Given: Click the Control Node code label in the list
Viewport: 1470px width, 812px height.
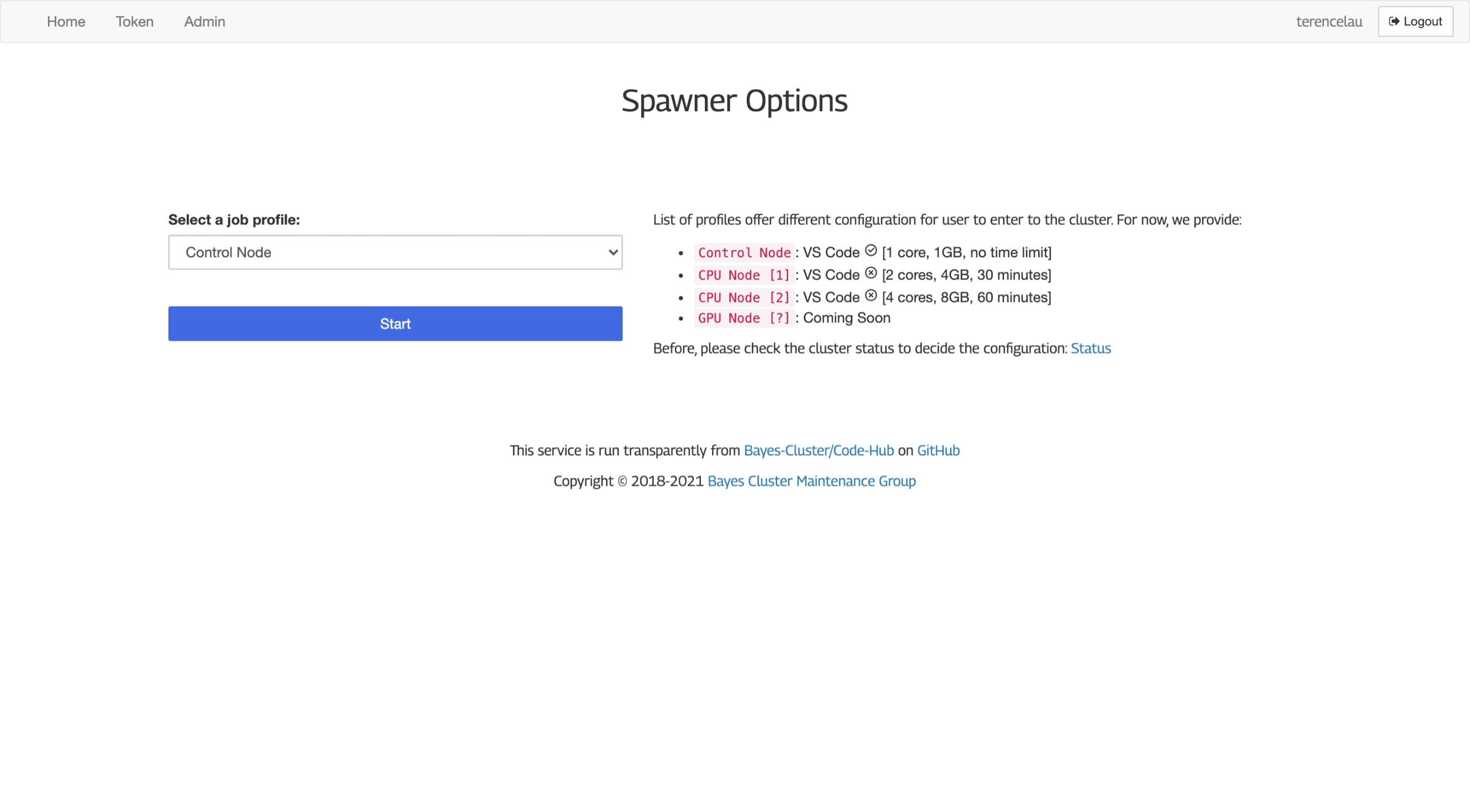Looking at the screenshot, I should [743, 252].
